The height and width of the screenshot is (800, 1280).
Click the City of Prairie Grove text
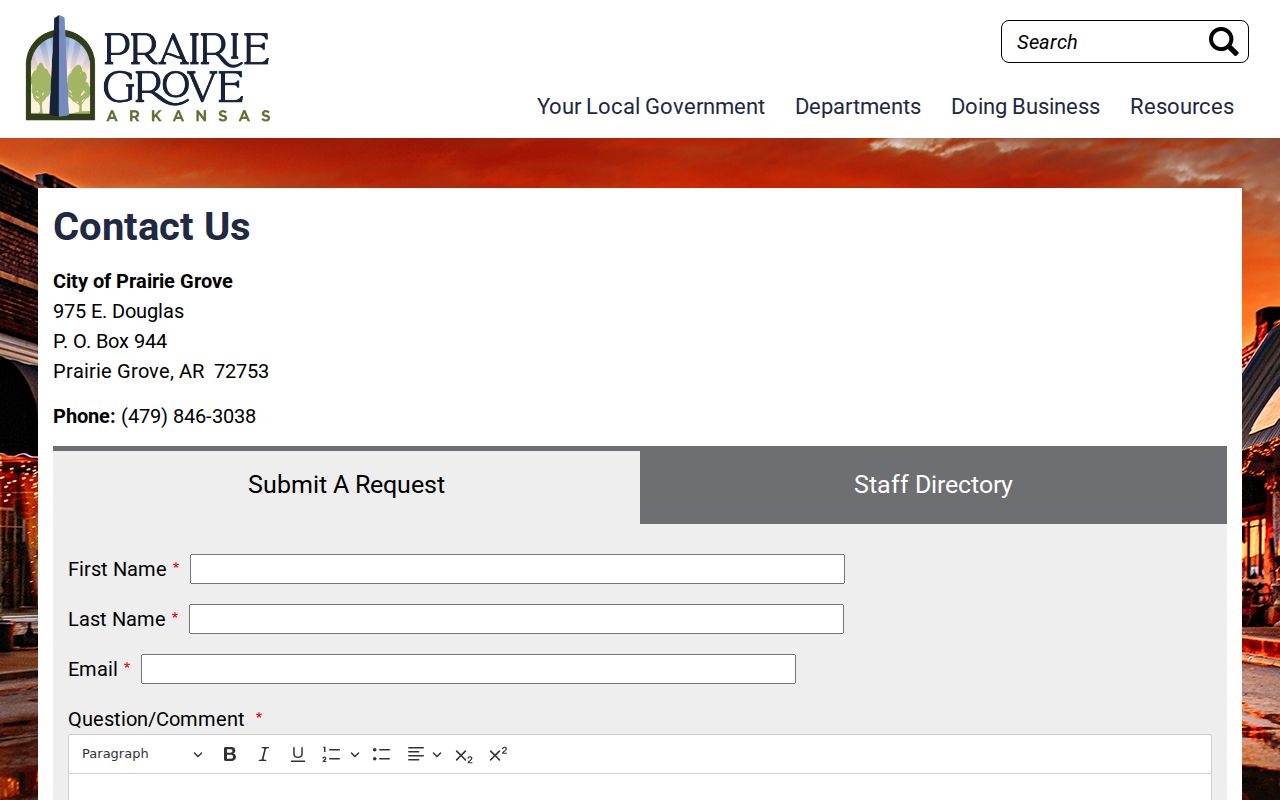(143, 281)
